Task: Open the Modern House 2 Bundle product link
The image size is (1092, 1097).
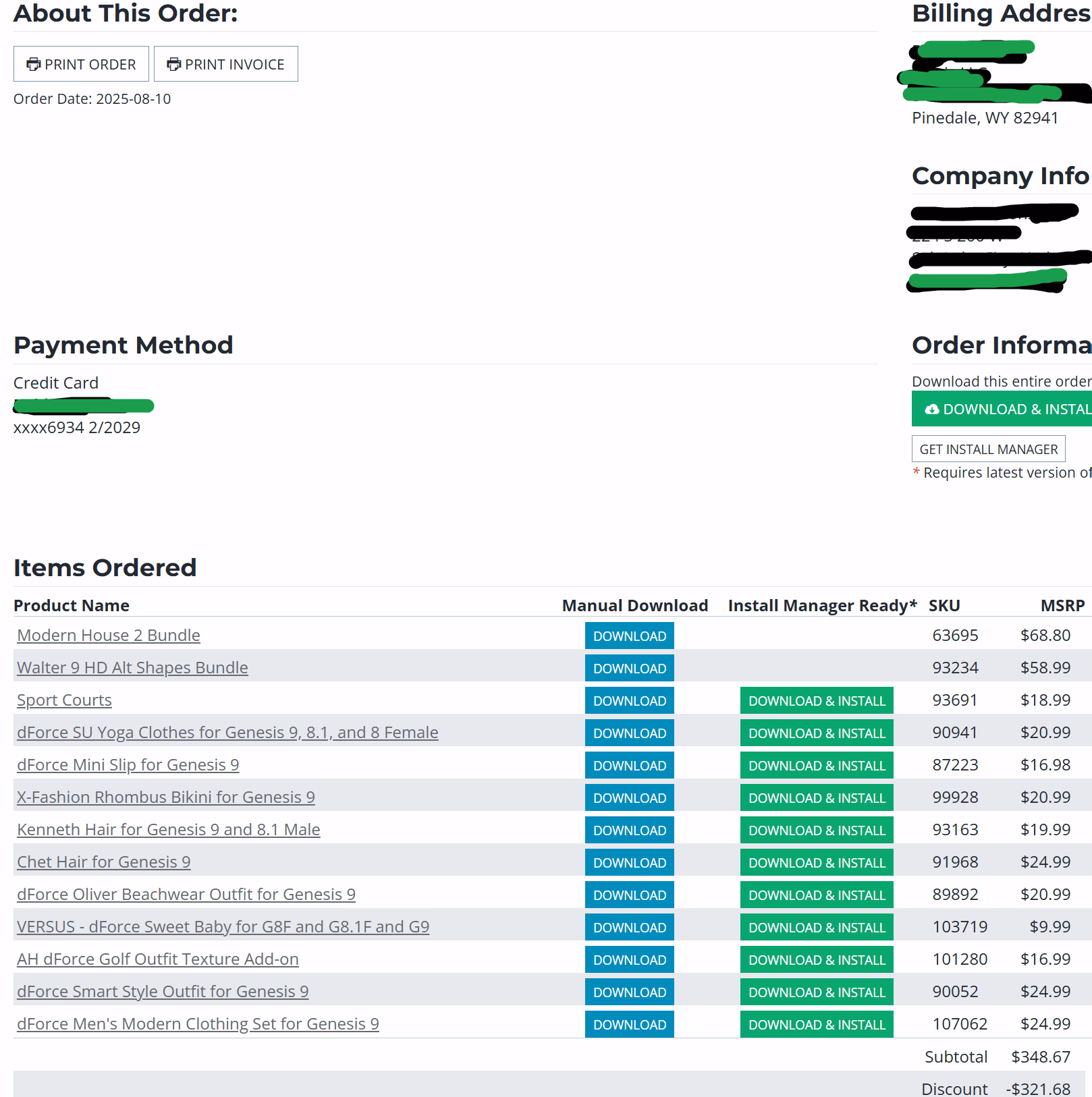Action: 109,636
